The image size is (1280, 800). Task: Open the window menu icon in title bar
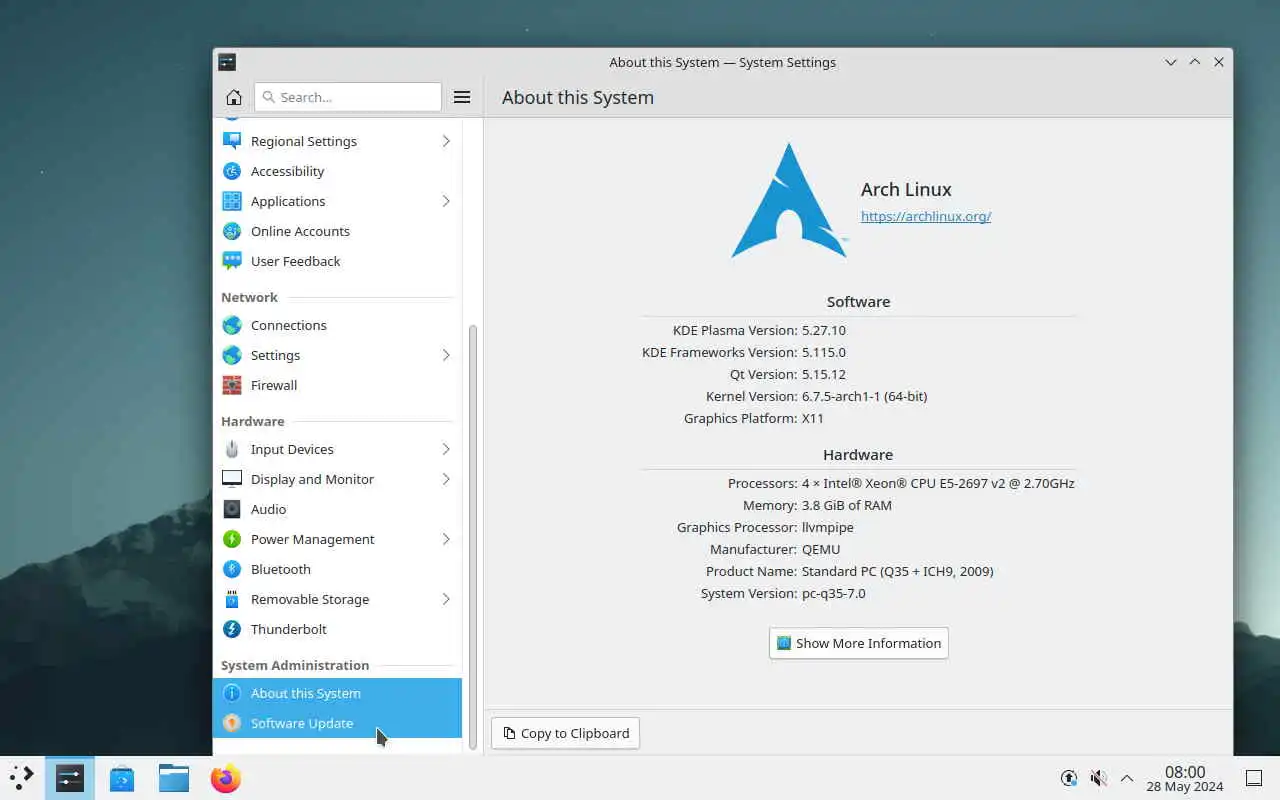pyautogui.click(x=227, y=62)
